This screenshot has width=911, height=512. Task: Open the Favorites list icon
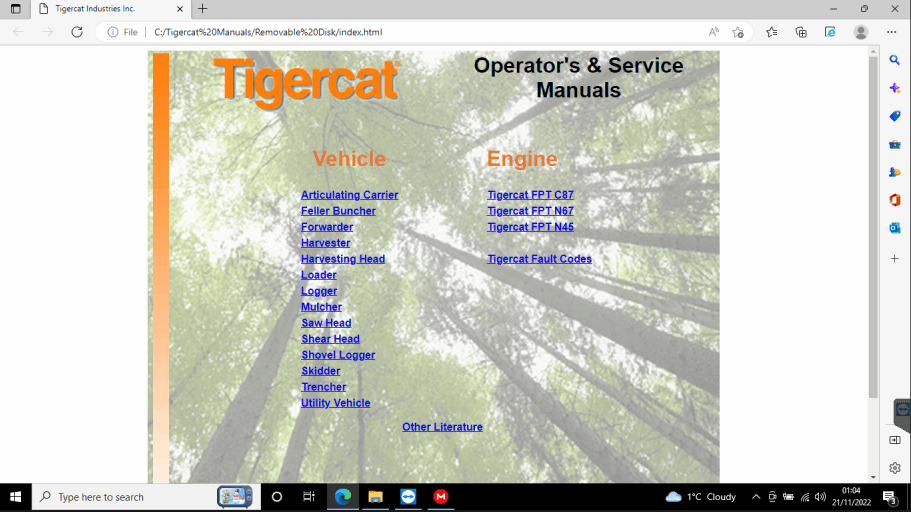click(x=772, y=32)
